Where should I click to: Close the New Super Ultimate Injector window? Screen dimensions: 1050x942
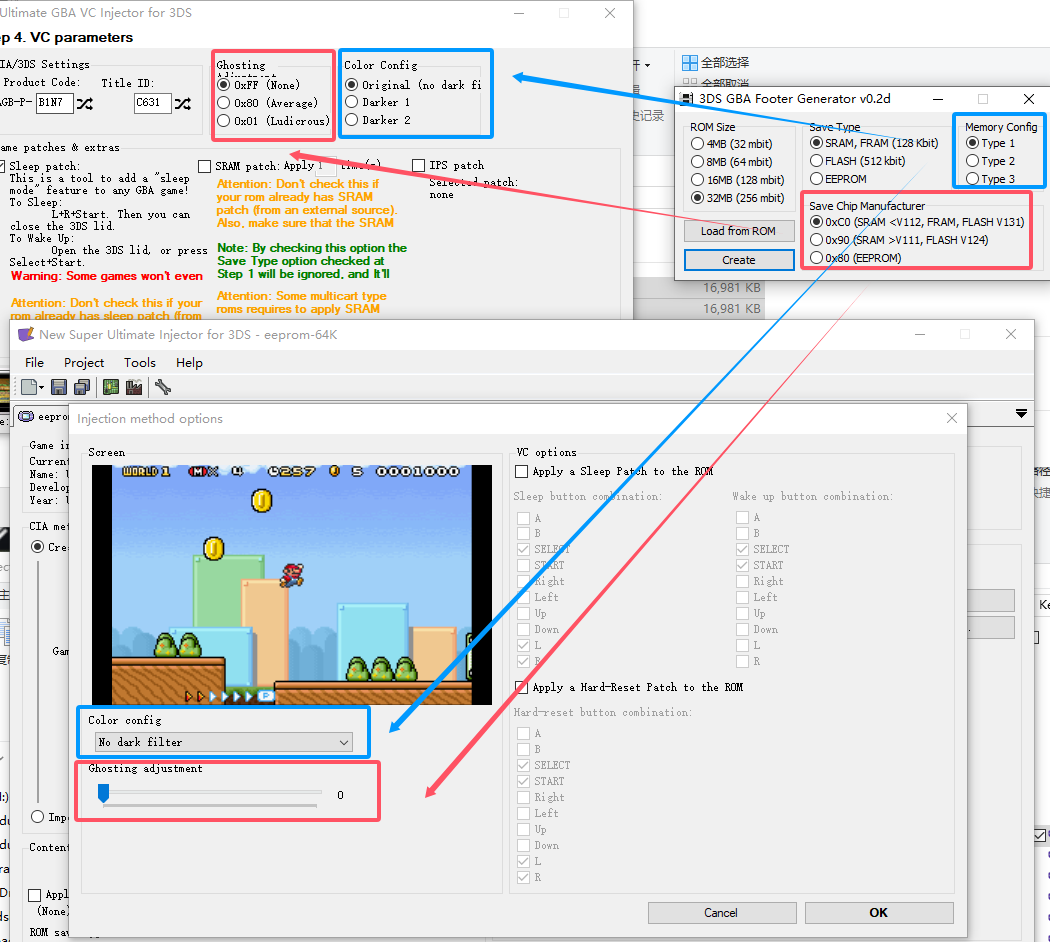(1011, 334)
